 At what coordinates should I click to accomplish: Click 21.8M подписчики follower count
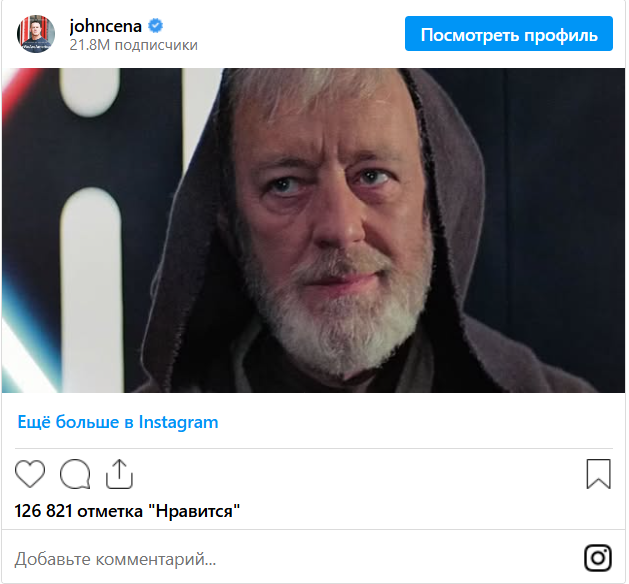click(x=134, y=45)
